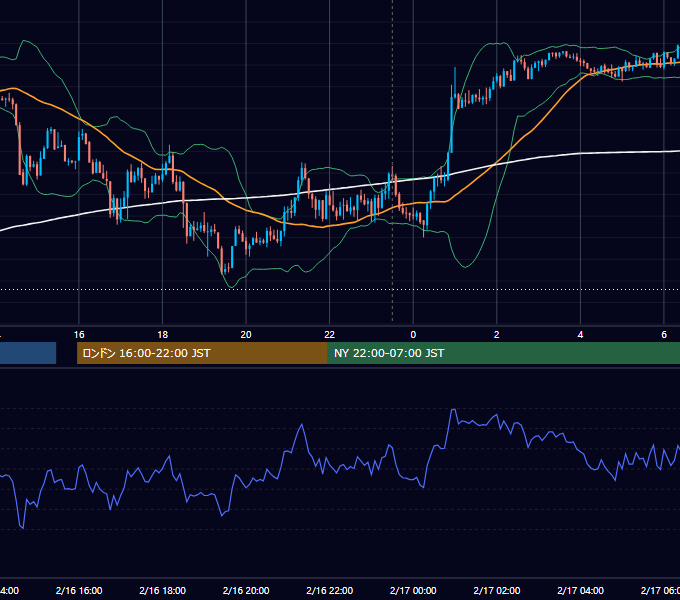
Task: Click the bottom axis label 2/17 02:00
Action: (497, 590)
